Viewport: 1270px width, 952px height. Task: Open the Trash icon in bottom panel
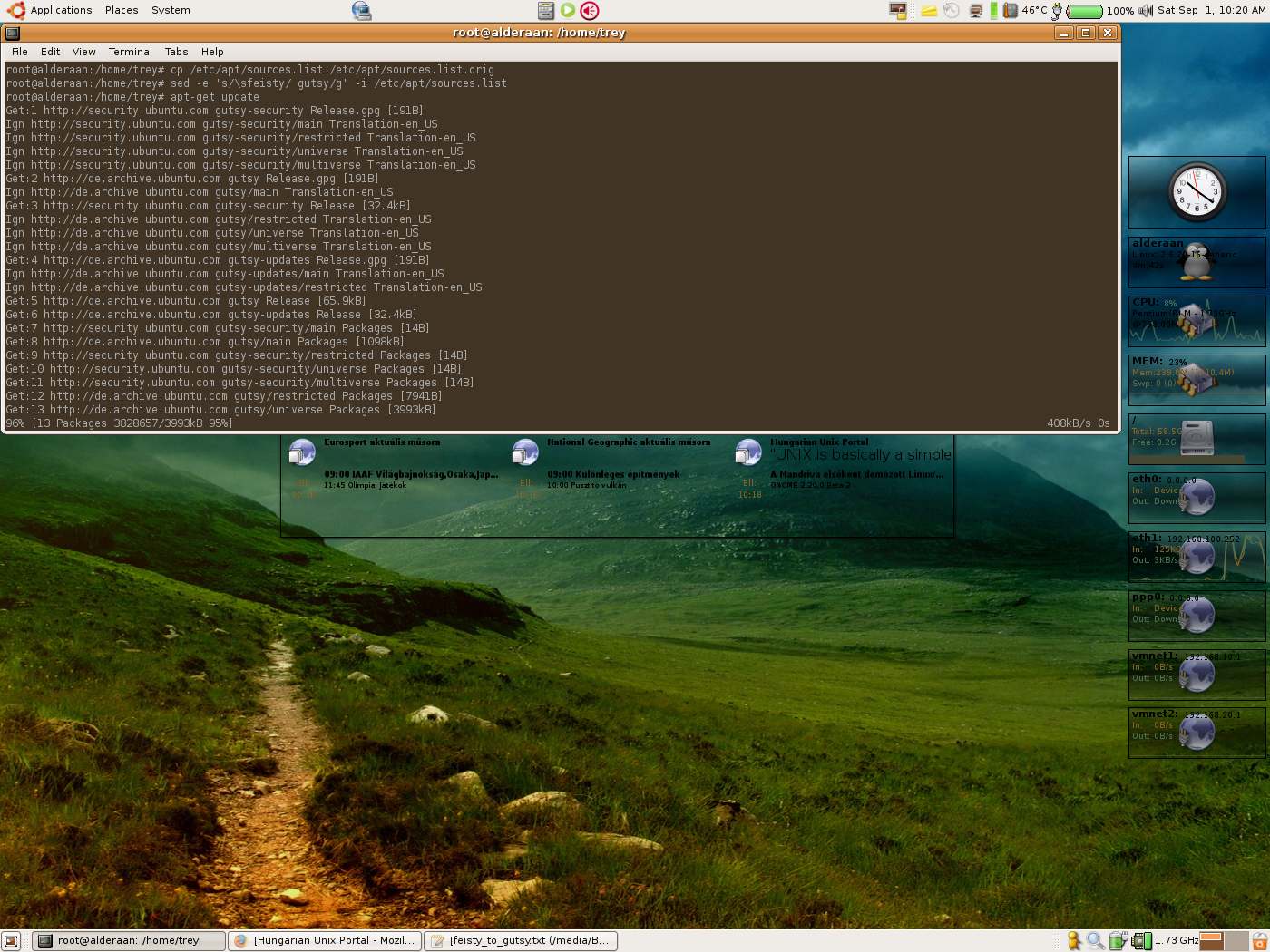click(x=1259, y=941)
